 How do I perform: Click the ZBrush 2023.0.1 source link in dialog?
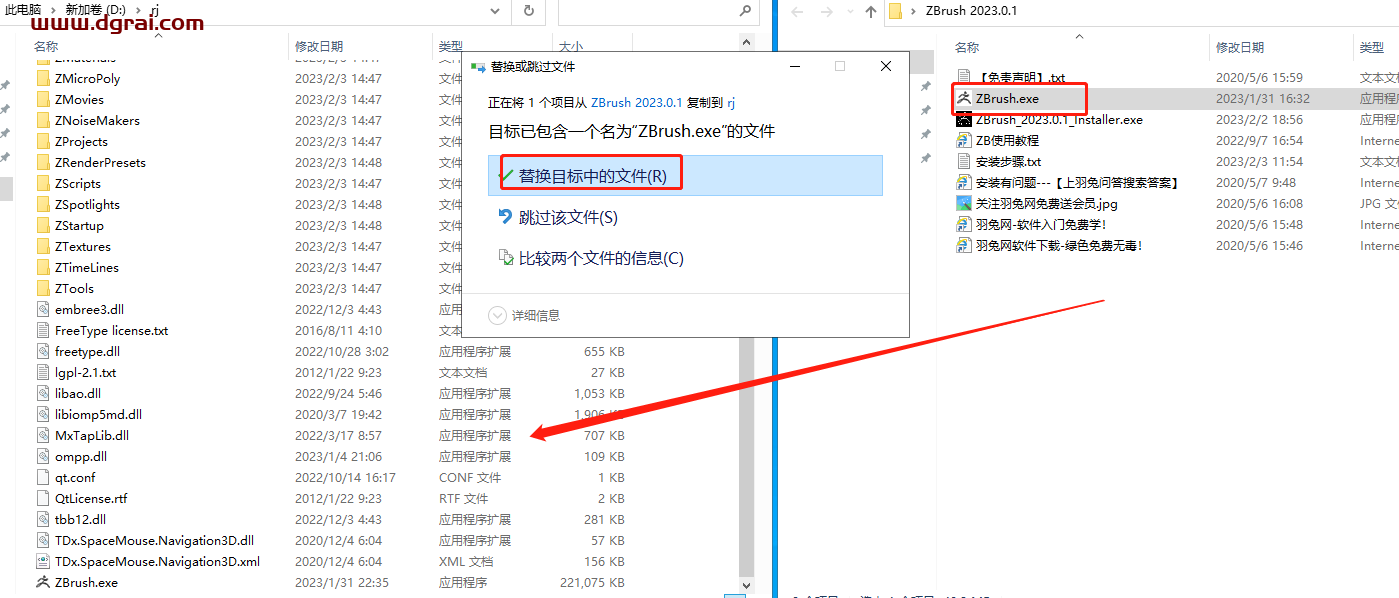pyautogui.click(x=636, y=102)
